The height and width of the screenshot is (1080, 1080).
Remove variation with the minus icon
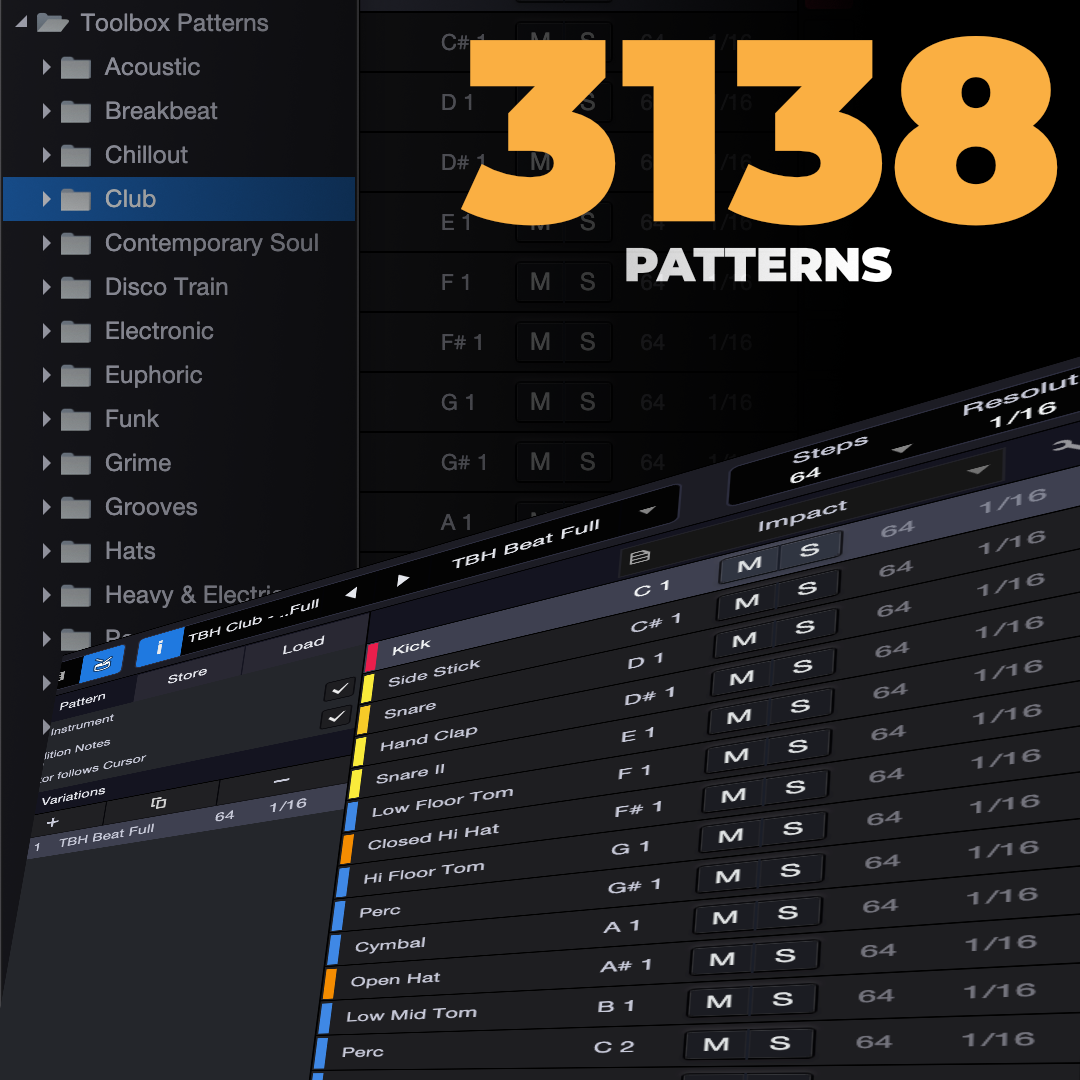pyautogui.click(x=281, y=779)
